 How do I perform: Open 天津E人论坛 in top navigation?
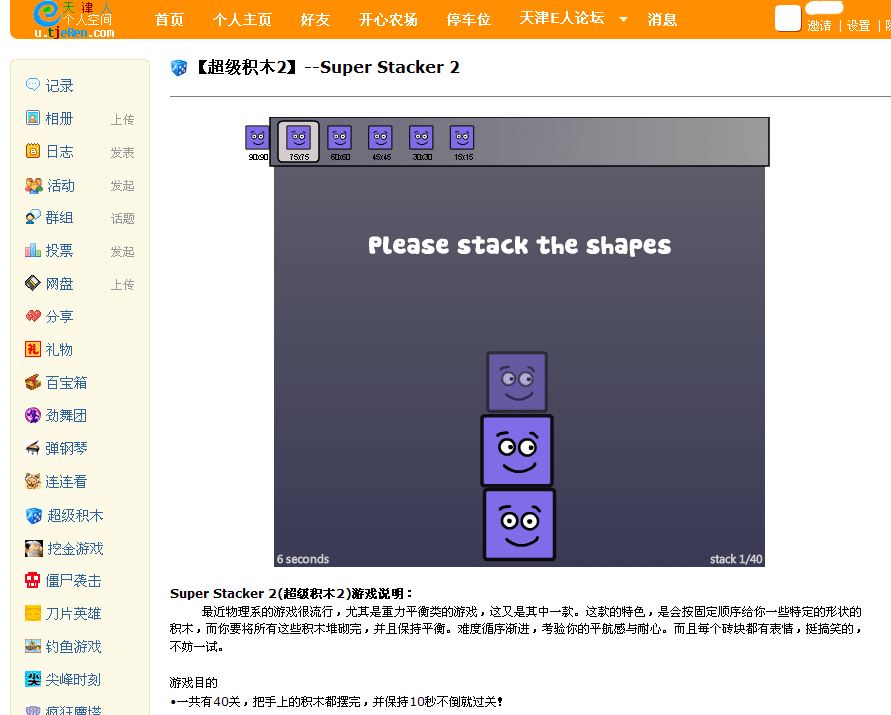[x=562, y=19]
